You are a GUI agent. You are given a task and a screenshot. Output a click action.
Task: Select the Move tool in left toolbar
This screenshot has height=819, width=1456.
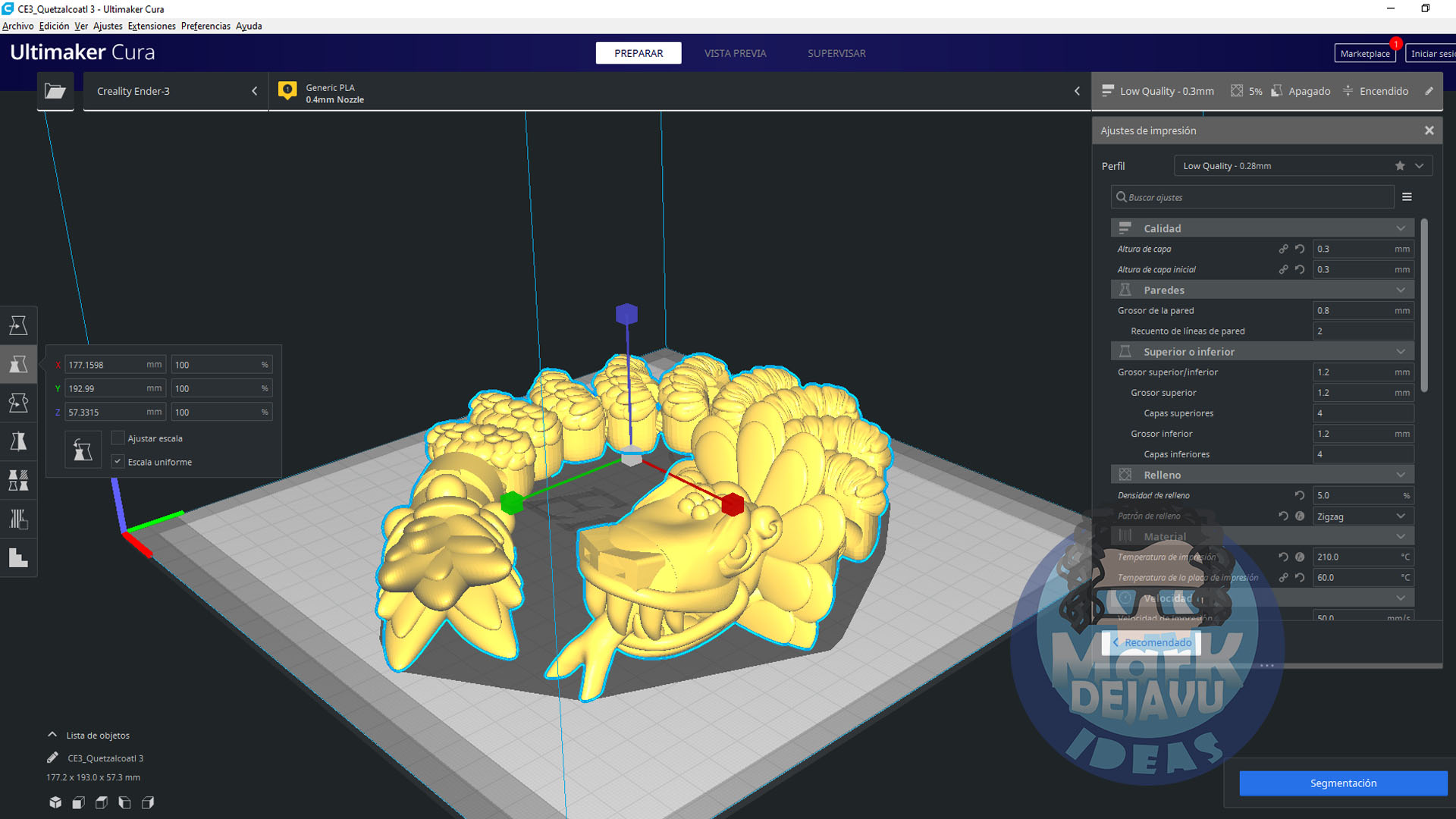pyautogui.click(x=18, y=325)
